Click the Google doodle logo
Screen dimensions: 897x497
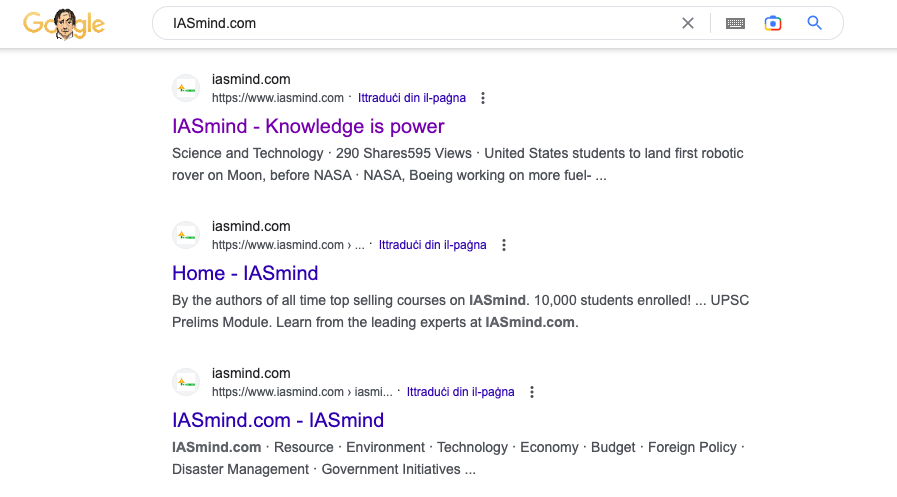(x=64, y=24)
